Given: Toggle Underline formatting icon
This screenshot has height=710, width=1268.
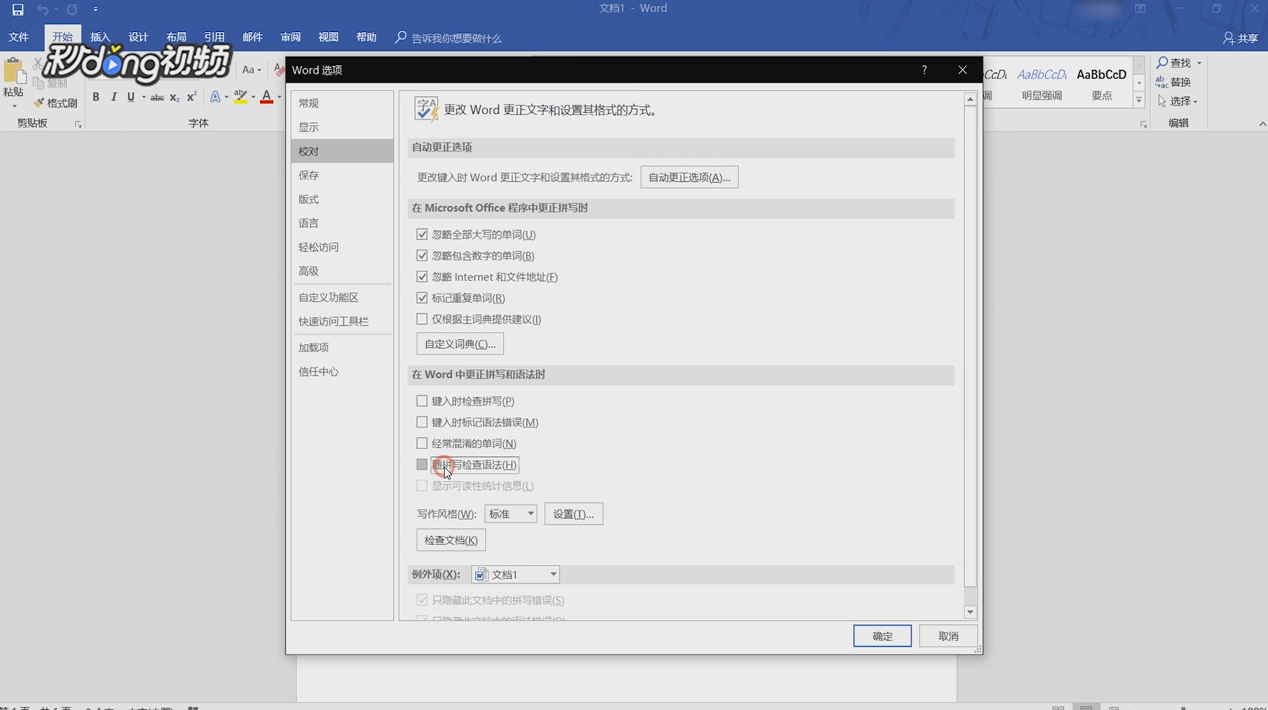Looking at the screenshot, I should [x=130, y=97].
